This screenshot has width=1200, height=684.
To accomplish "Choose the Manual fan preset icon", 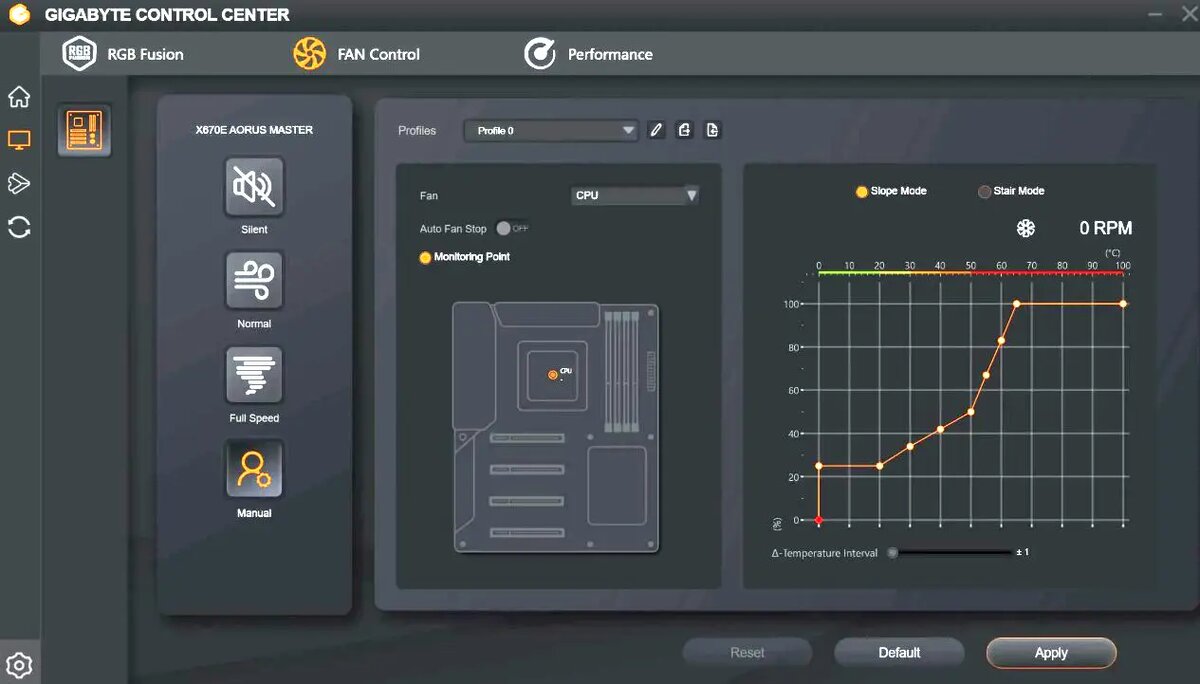I will 254,469.
